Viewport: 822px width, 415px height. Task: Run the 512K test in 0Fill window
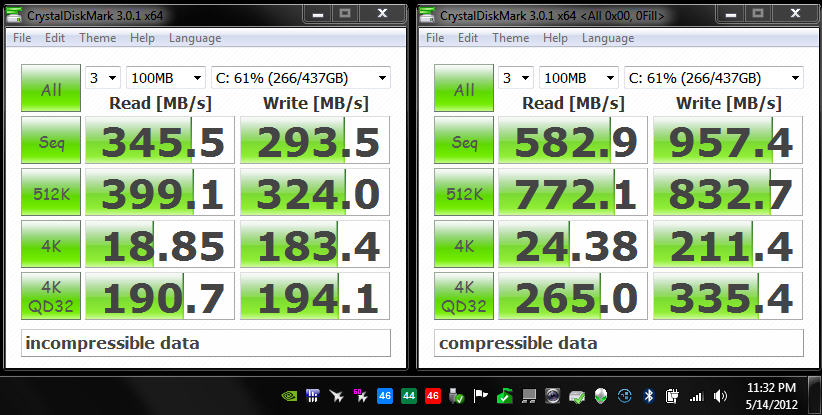click(464, 192)
